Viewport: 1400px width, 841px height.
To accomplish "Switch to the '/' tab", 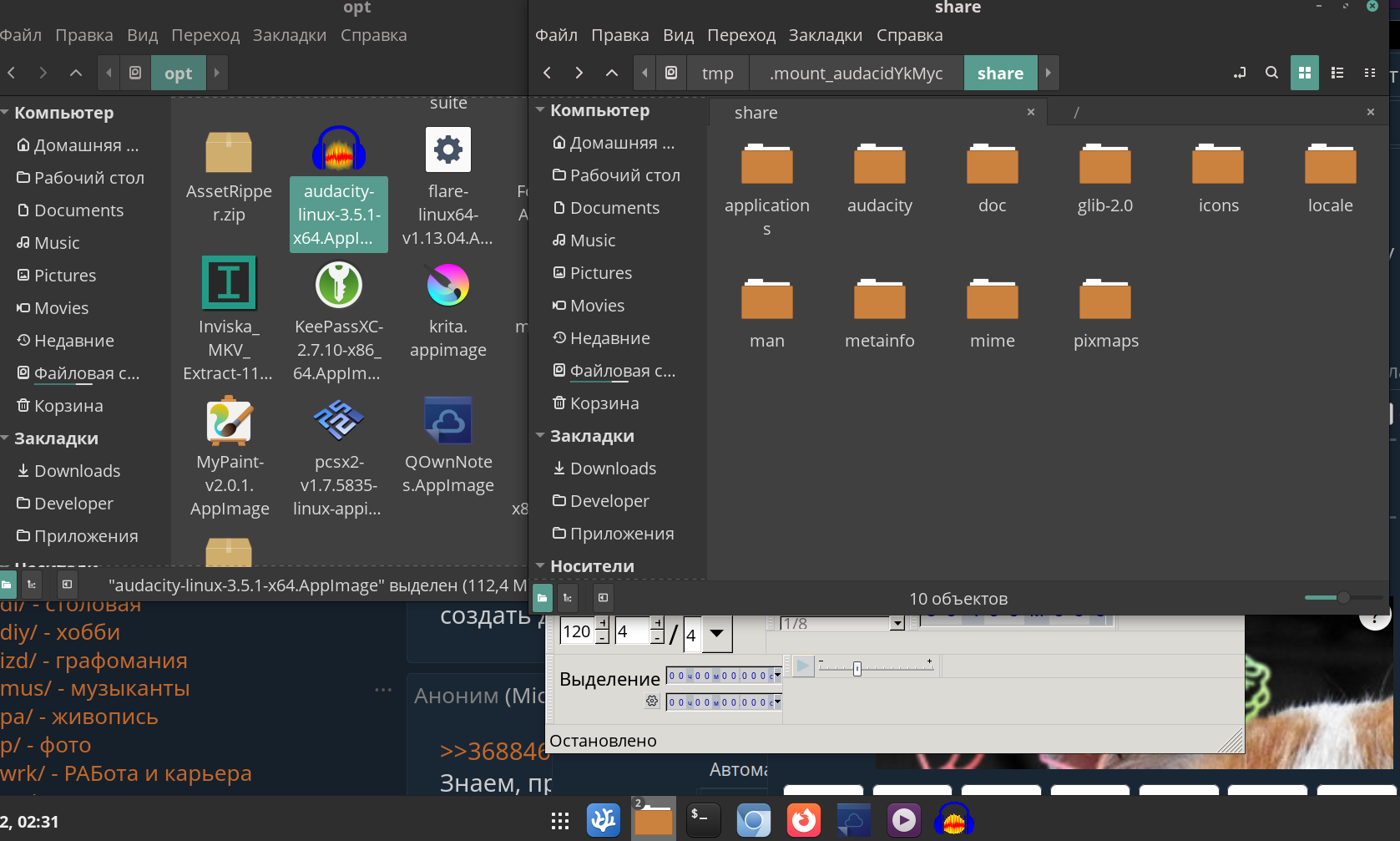I will coord(1076,112).
